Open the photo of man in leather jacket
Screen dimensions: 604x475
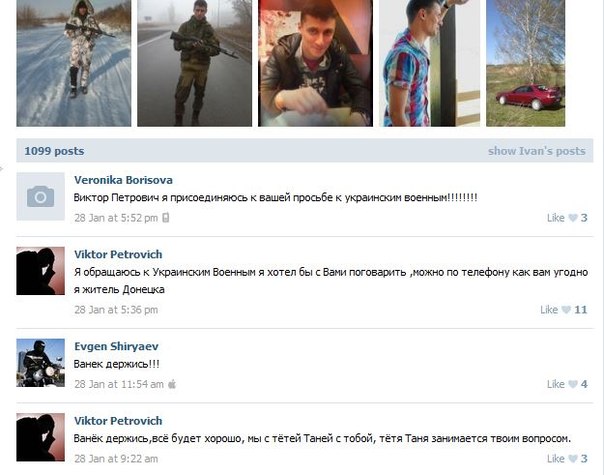[x=315, y=63]
